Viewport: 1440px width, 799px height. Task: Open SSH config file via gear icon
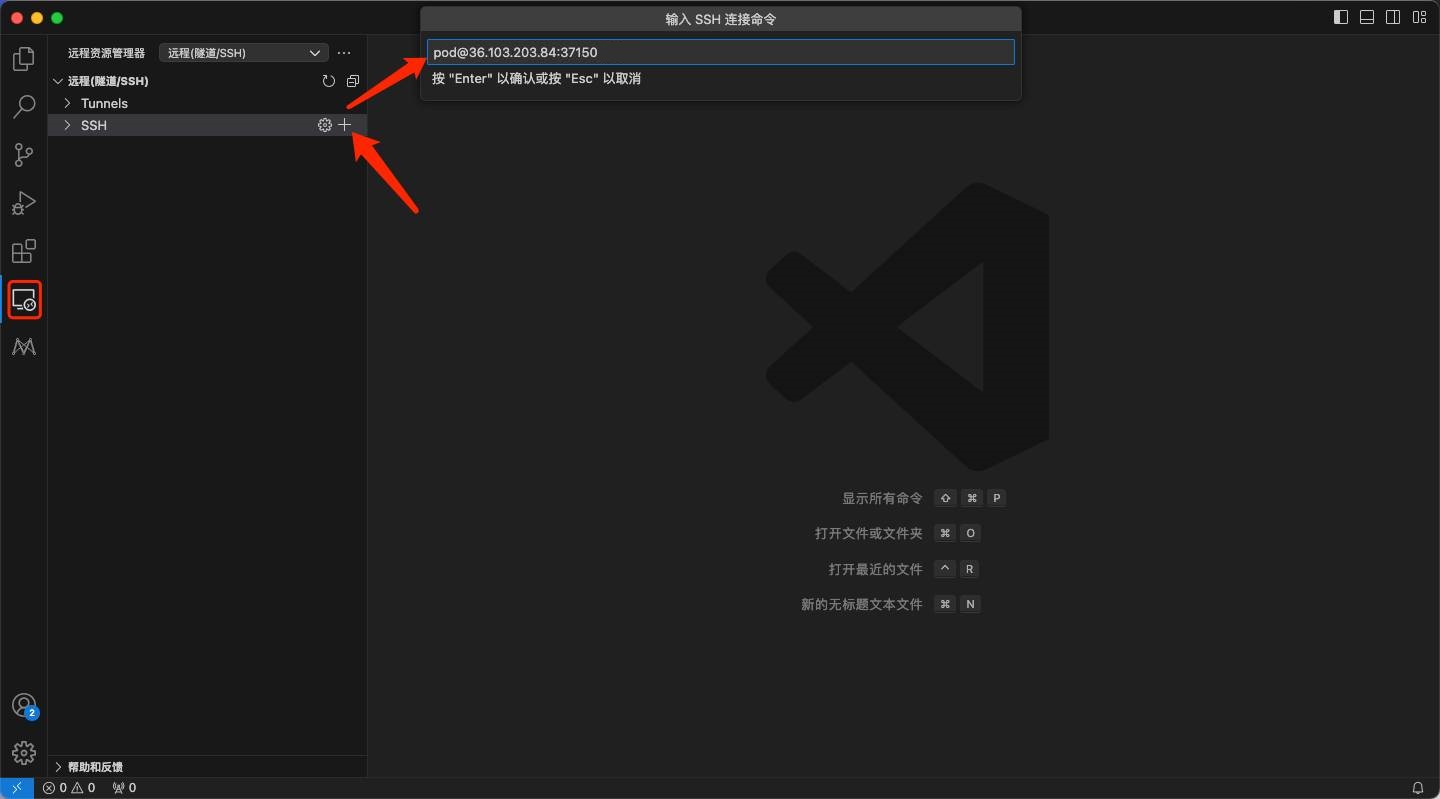point(324,125)
